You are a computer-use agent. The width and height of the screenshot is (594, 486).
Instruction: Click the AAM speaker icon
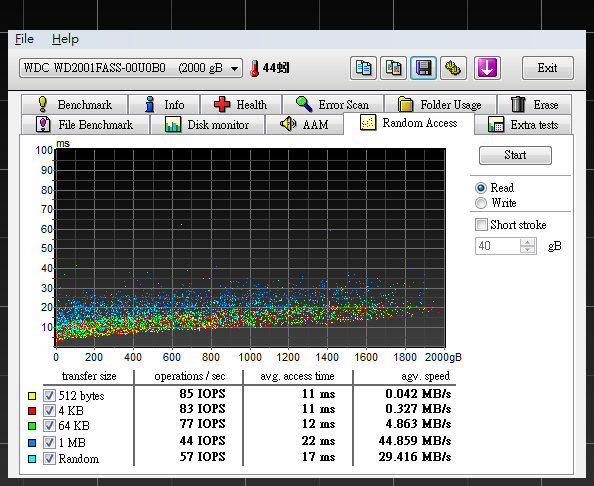click(x=288, y=123)
